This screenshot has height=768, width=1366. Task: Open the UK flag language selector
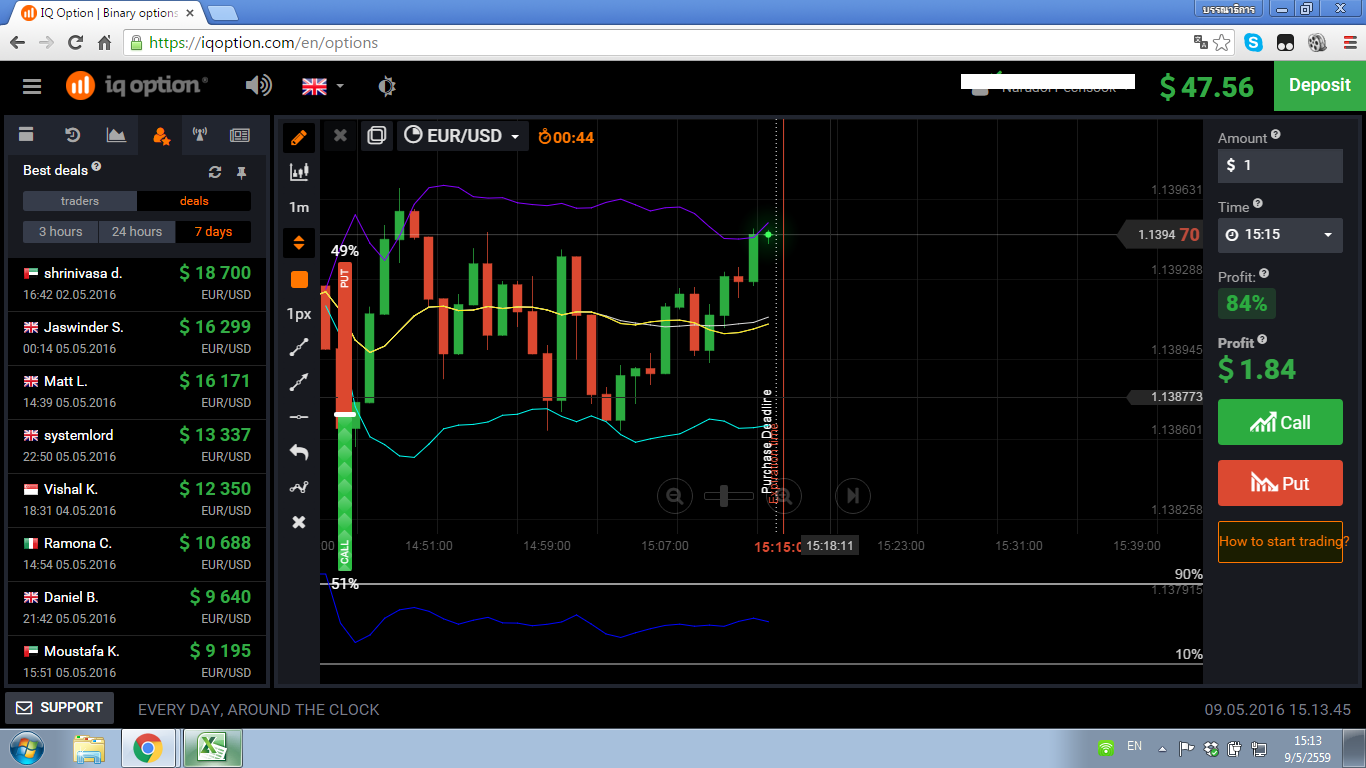pos(322,86)
